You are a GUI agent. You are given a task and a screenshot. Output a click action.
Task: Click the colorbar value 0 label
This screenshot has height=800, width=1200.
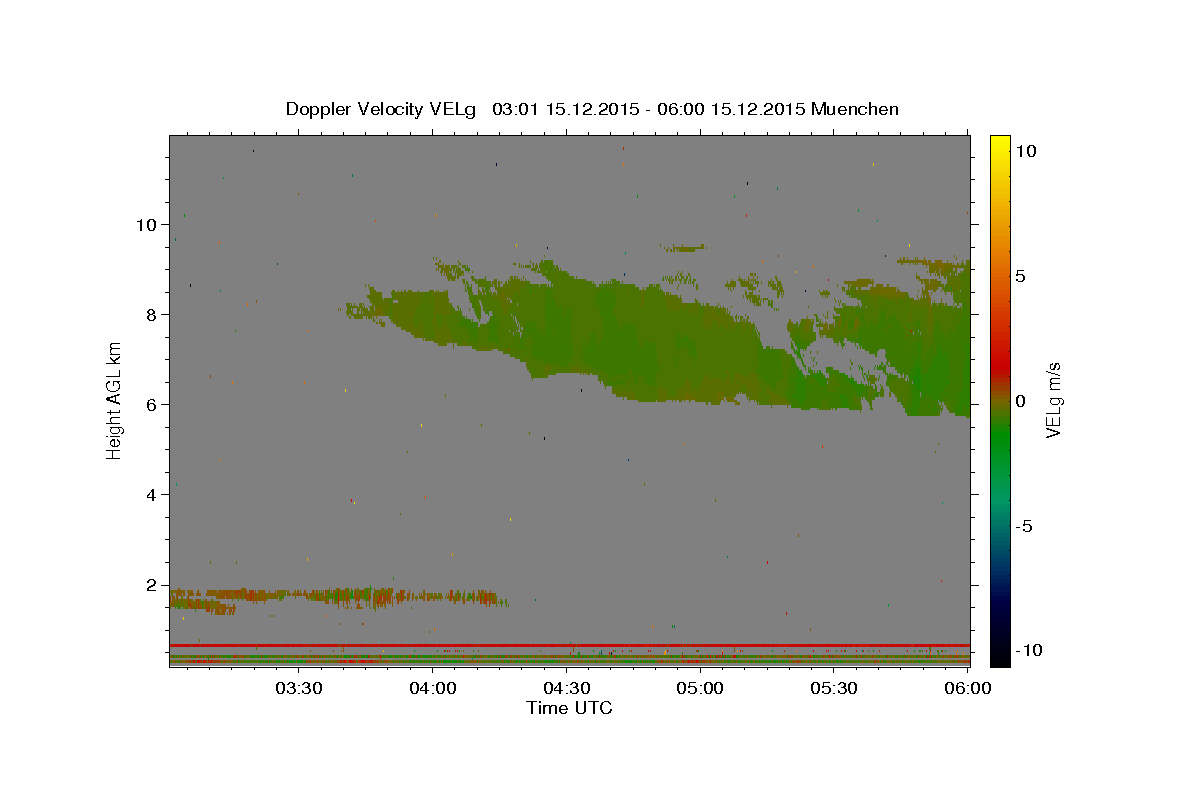1021,401
